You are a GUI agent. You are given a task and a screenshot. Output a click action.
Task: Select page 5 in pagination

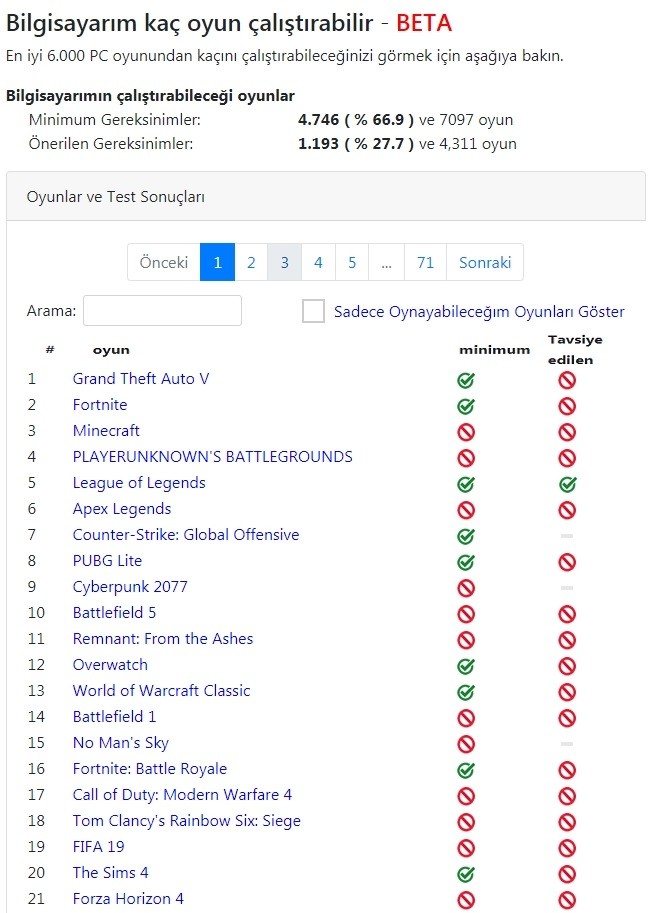click(352, 262)
